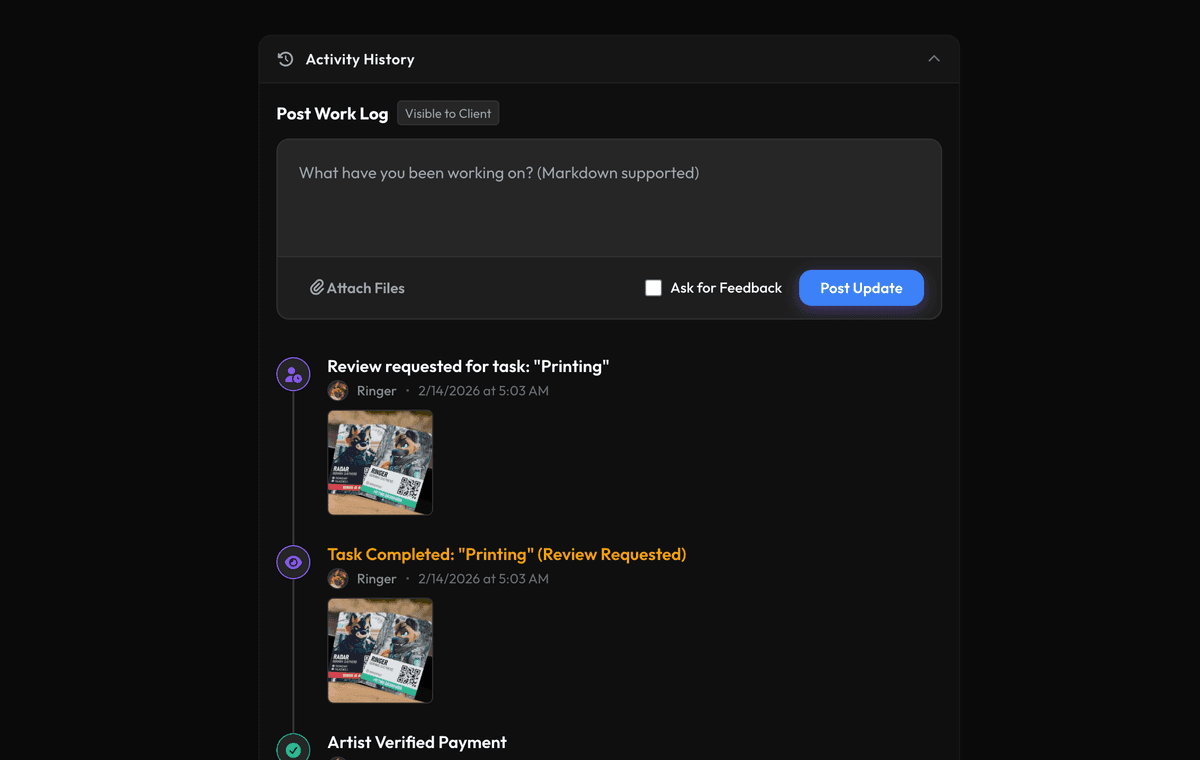Click the Activity History header title

(360, 59)
